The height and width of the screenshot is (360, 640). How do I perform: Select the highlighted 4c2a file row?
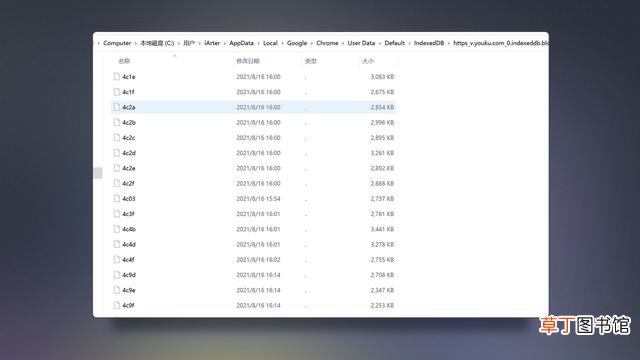(x=253, y=107)
